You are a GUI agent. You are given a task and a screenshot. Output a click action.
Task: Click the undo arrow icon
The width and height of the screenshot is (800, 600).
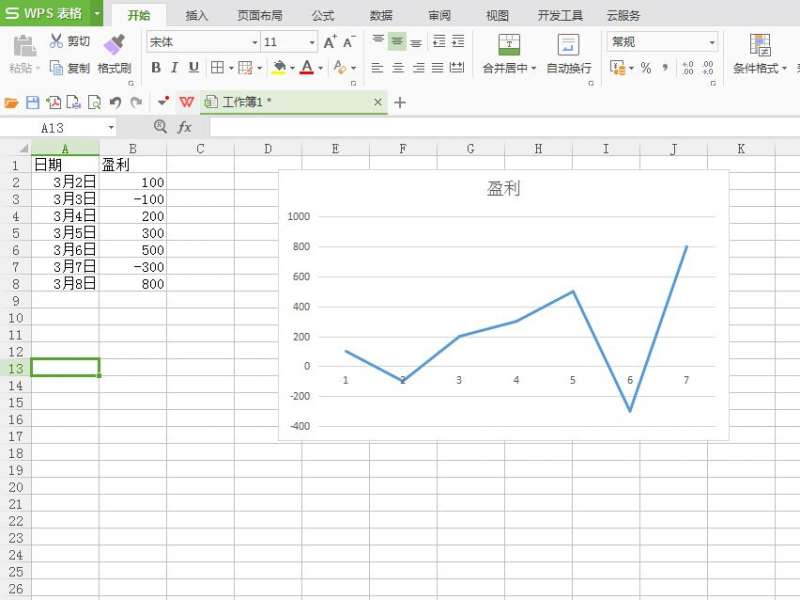[115, 102]
